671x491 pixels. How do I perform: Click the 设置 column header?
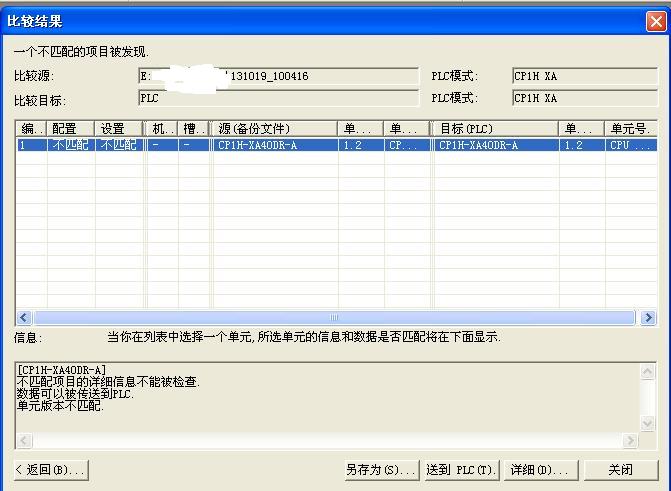[119, 129]
